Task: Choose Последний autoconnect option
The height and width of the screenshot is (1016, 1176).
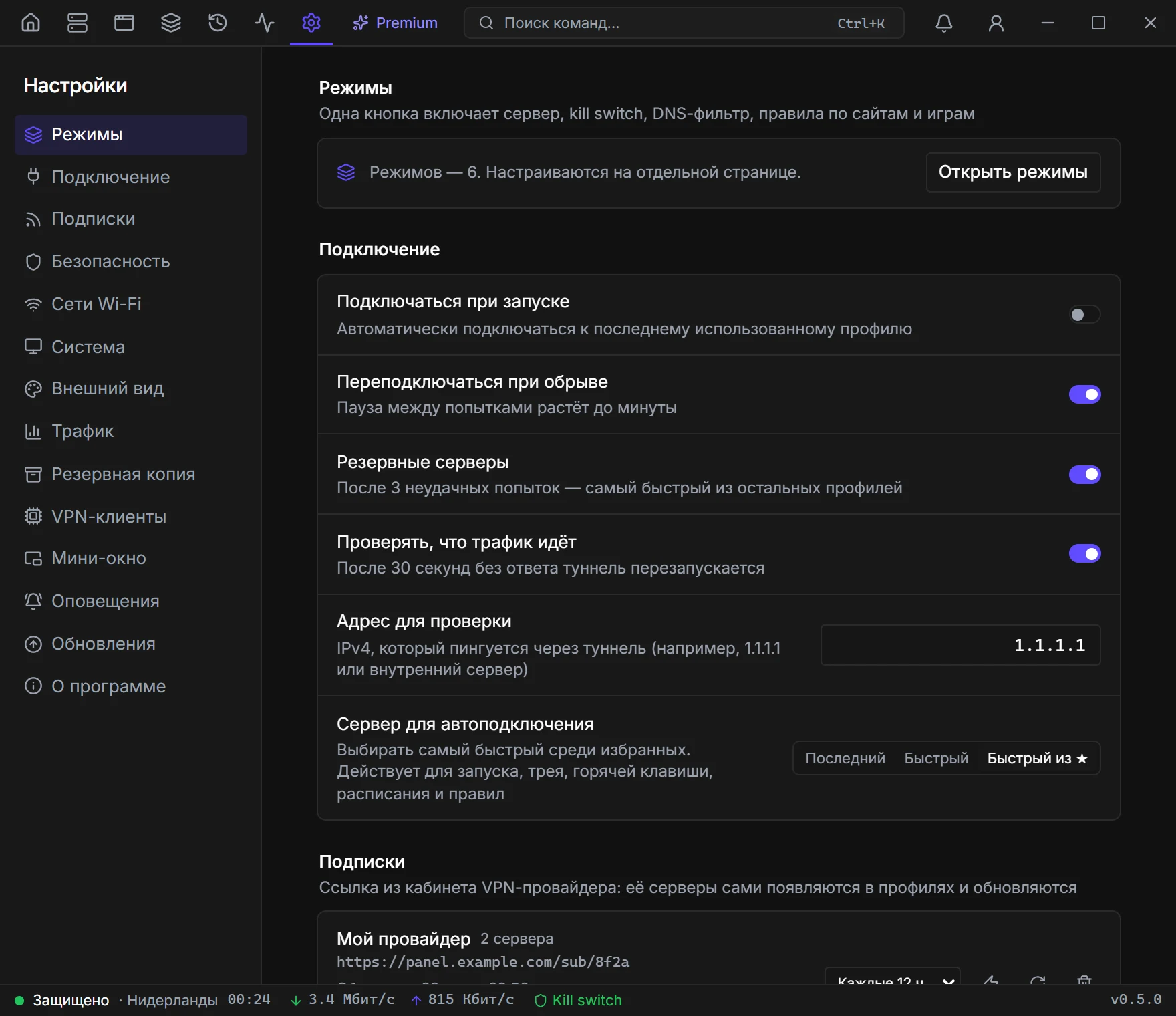Action: 845,758
